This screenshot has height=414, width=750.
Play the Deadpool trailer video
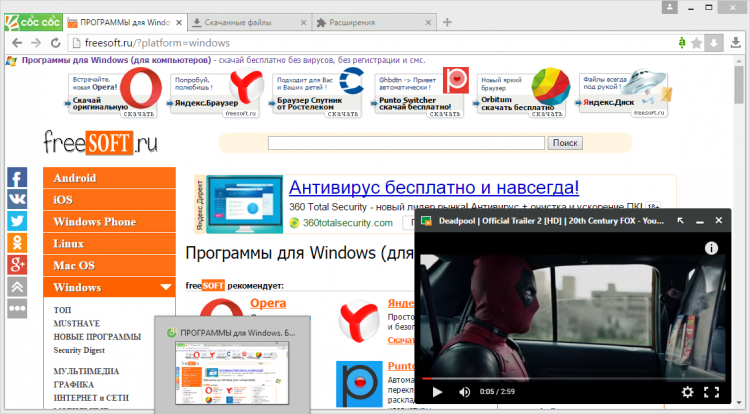(x=437, y=392)
